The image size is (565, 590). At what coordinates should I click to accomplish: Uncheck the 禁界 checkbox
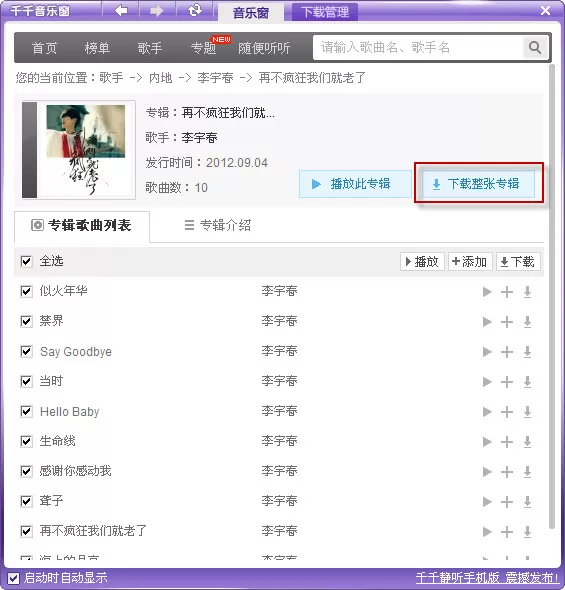26,321
